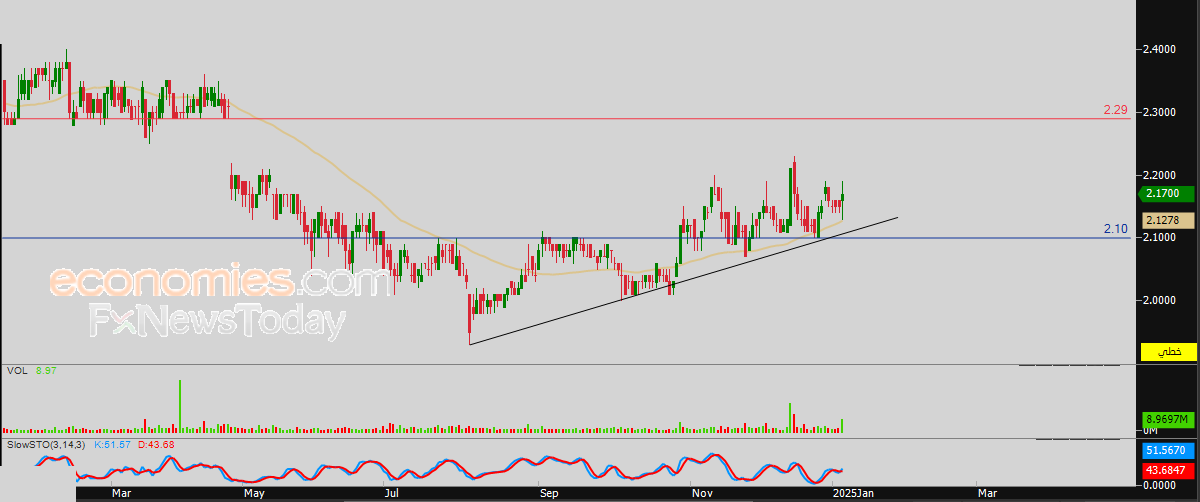Screen dimensions: 1200x502
Task: Click the red 43.6847 stochastic D tag
Action: [x=1169, y=470]
